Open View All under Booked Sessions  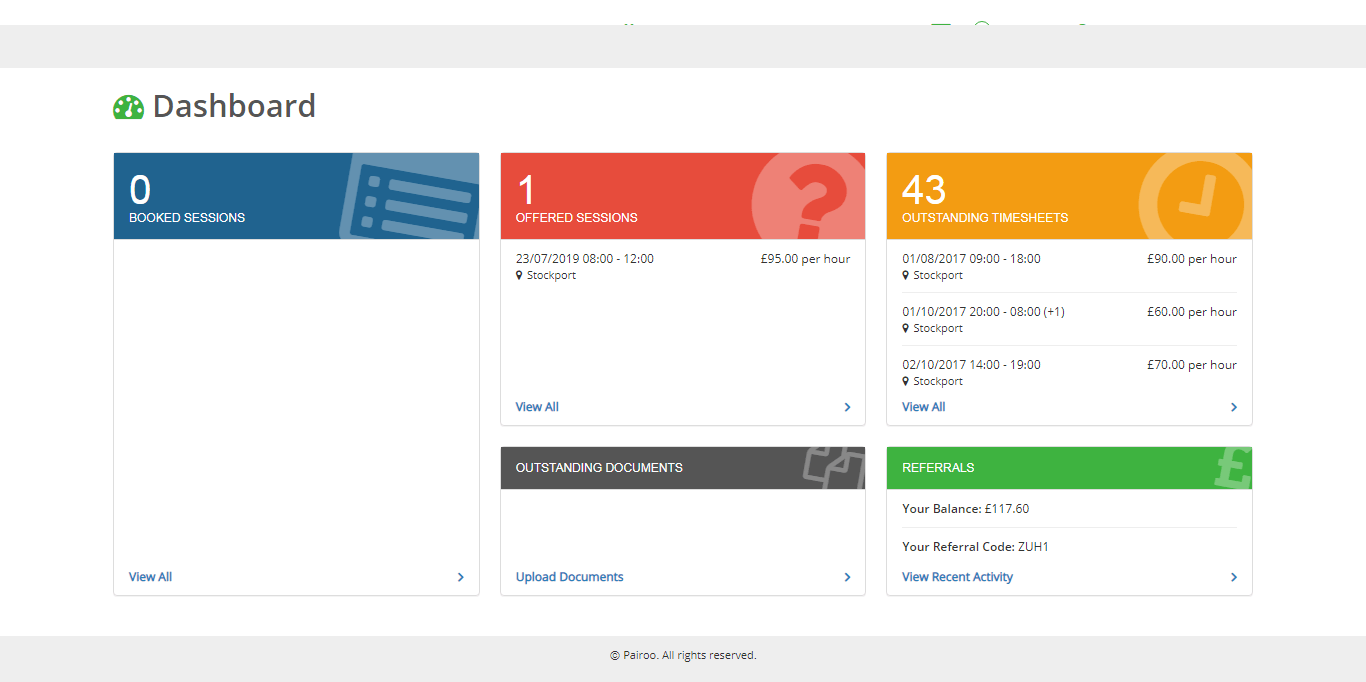click(x=150, y=577)
